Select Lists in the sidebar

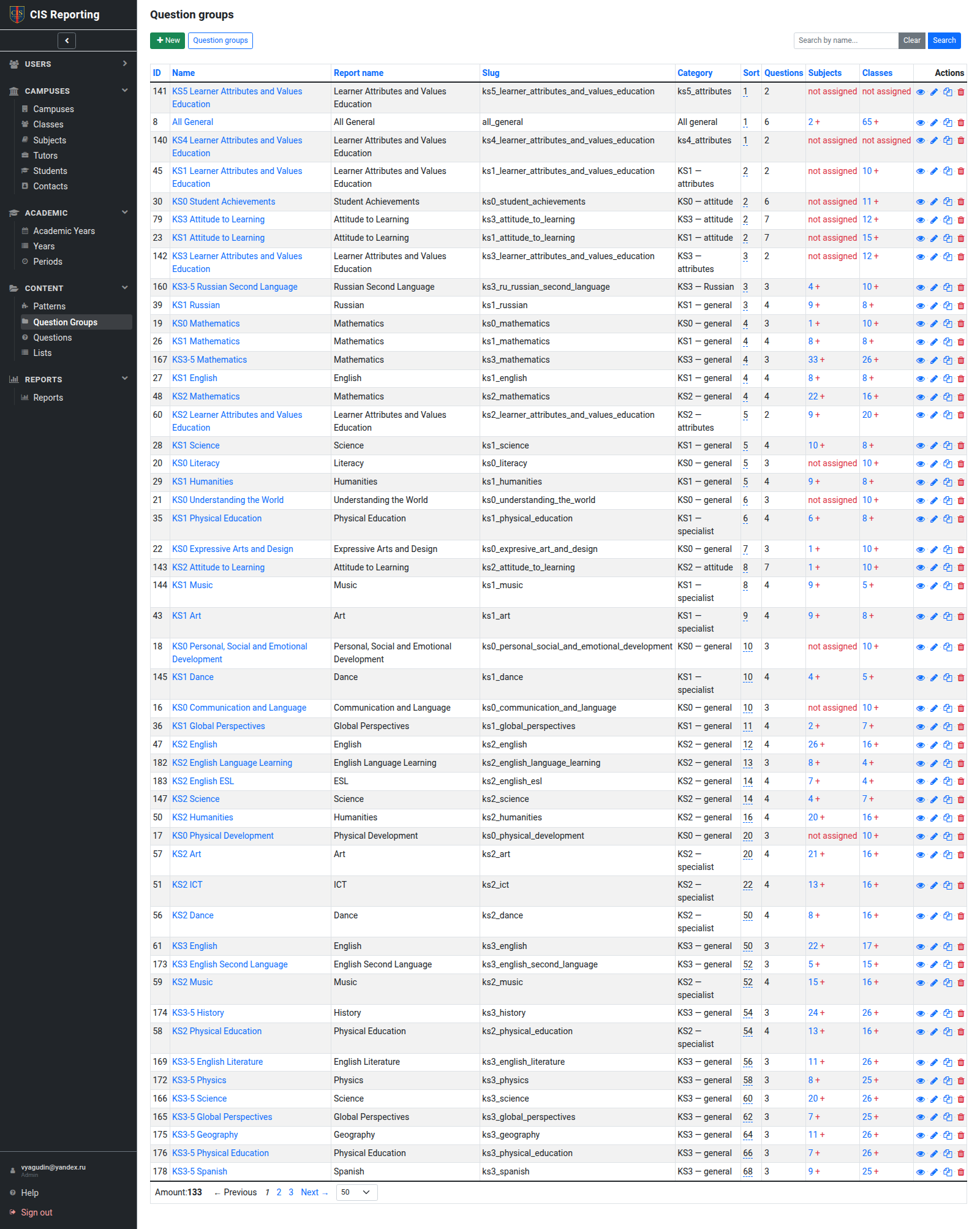pyautogui.click(x=42, y=353)
